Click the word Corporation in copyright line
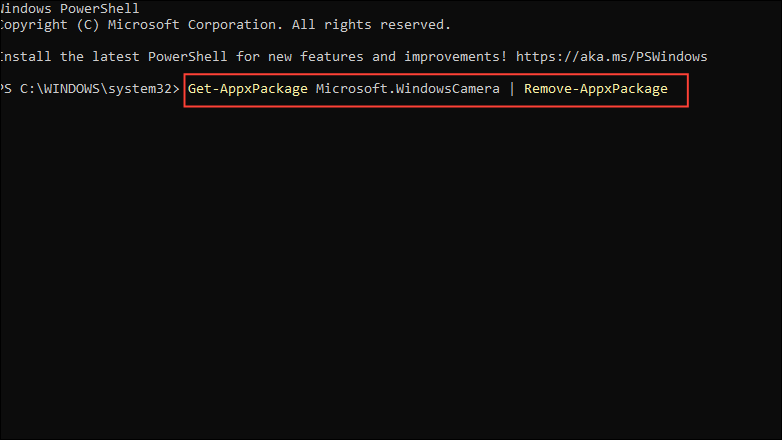 point(232,24)
